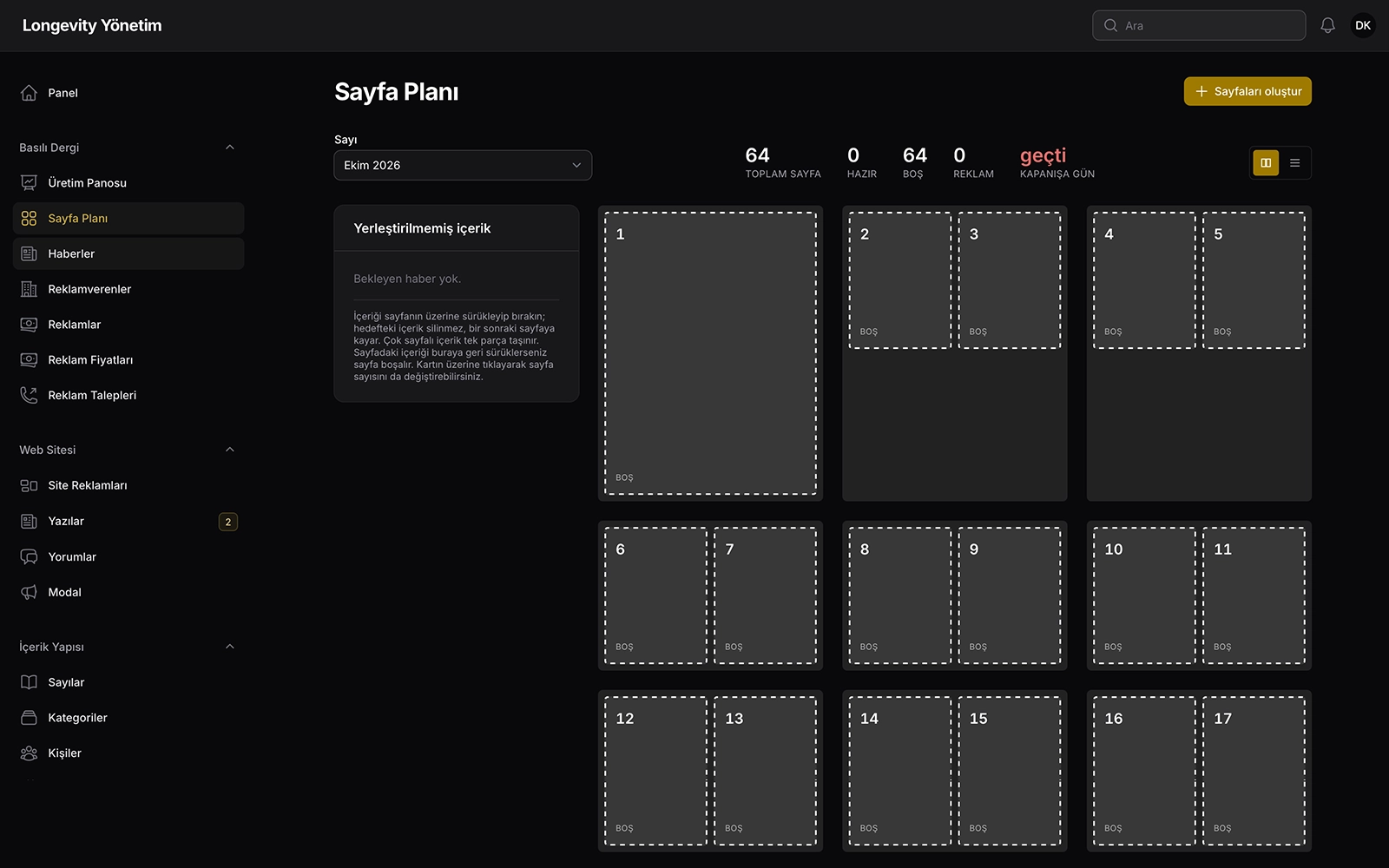
Task: Open the notifications bell icon
Action: pos(1327,25)
